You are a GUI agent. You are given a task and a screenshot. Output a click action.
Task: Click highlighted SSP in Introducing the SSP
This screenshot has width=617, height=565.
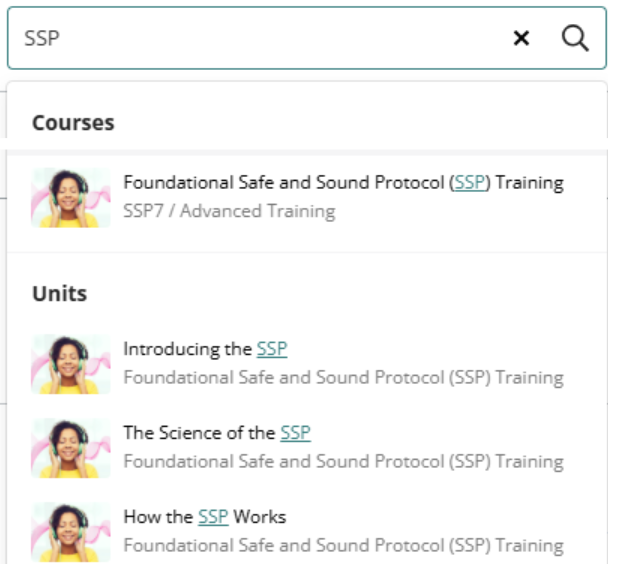tap(272, 349)
